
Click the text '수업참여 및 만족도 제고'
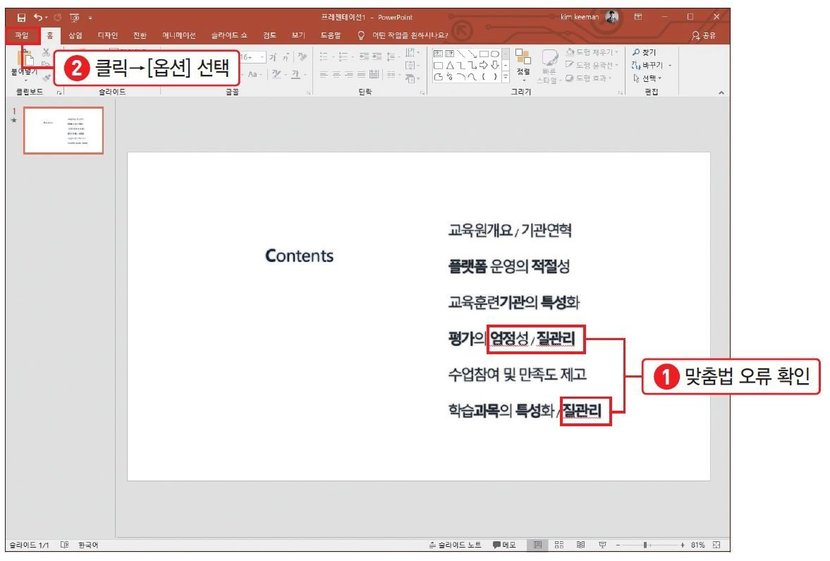[x=517, y=374]
